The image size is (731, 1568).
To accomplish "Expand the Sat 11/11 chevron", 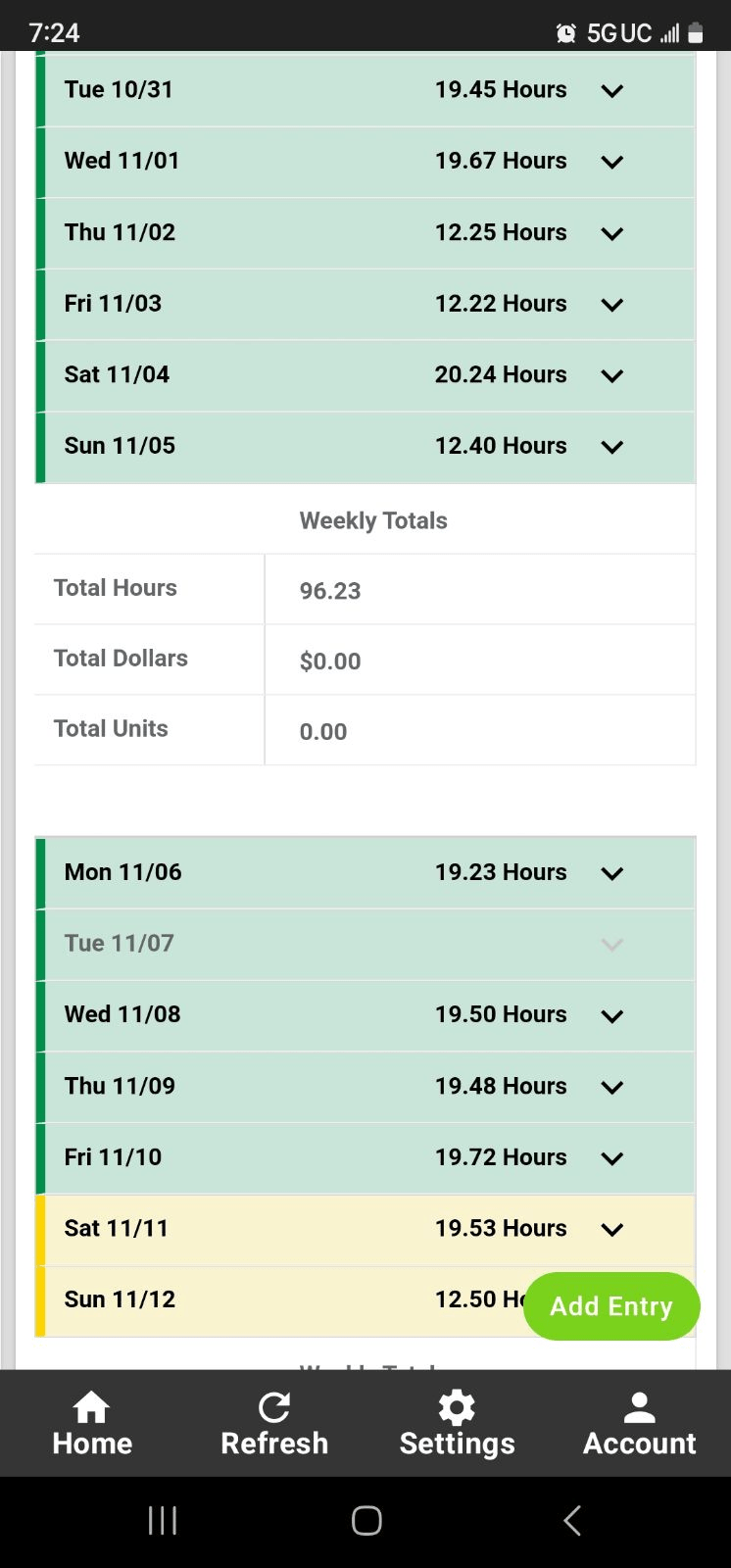I will (x=612, y=1229).
